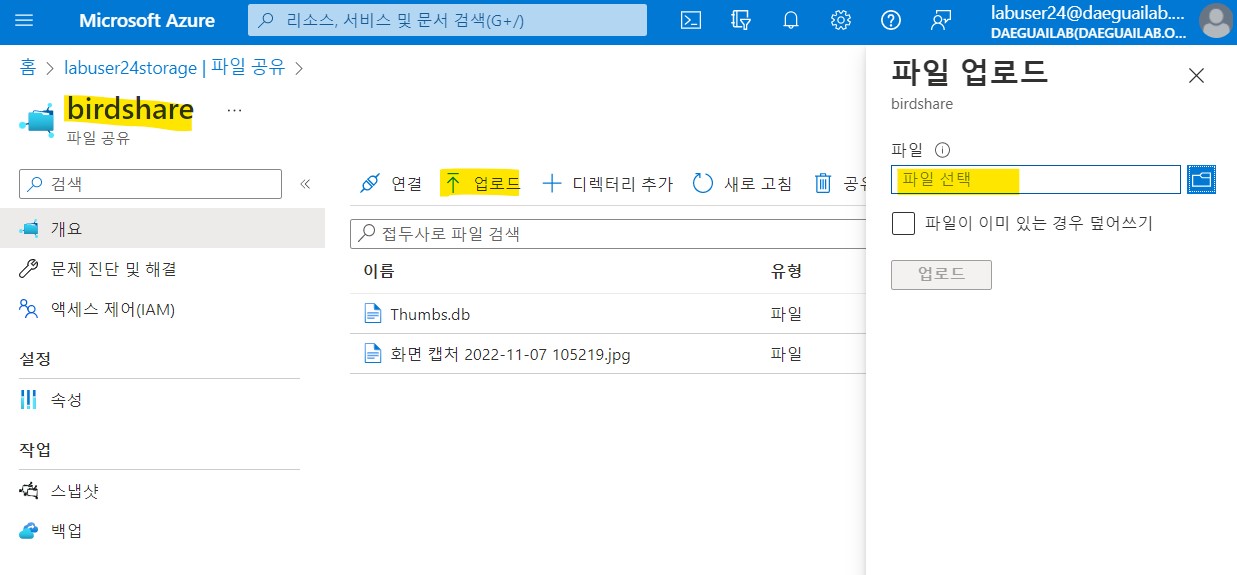This screenshot has height=575, width=1237.
Task: Click the sidebar 검색 search box
Action: [x=151, y=184]
